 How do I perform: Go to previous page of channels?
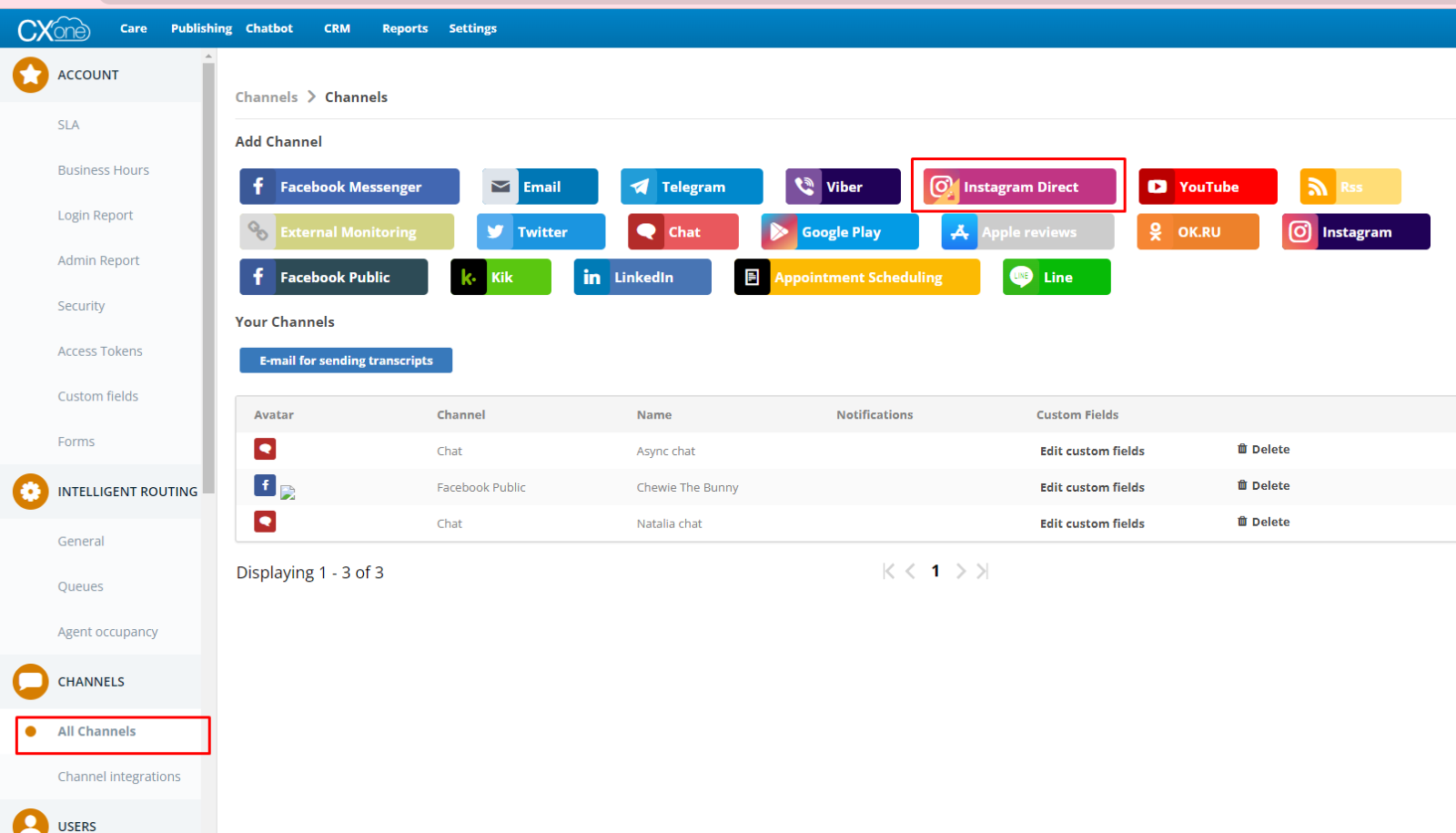(x=910, y=571)
